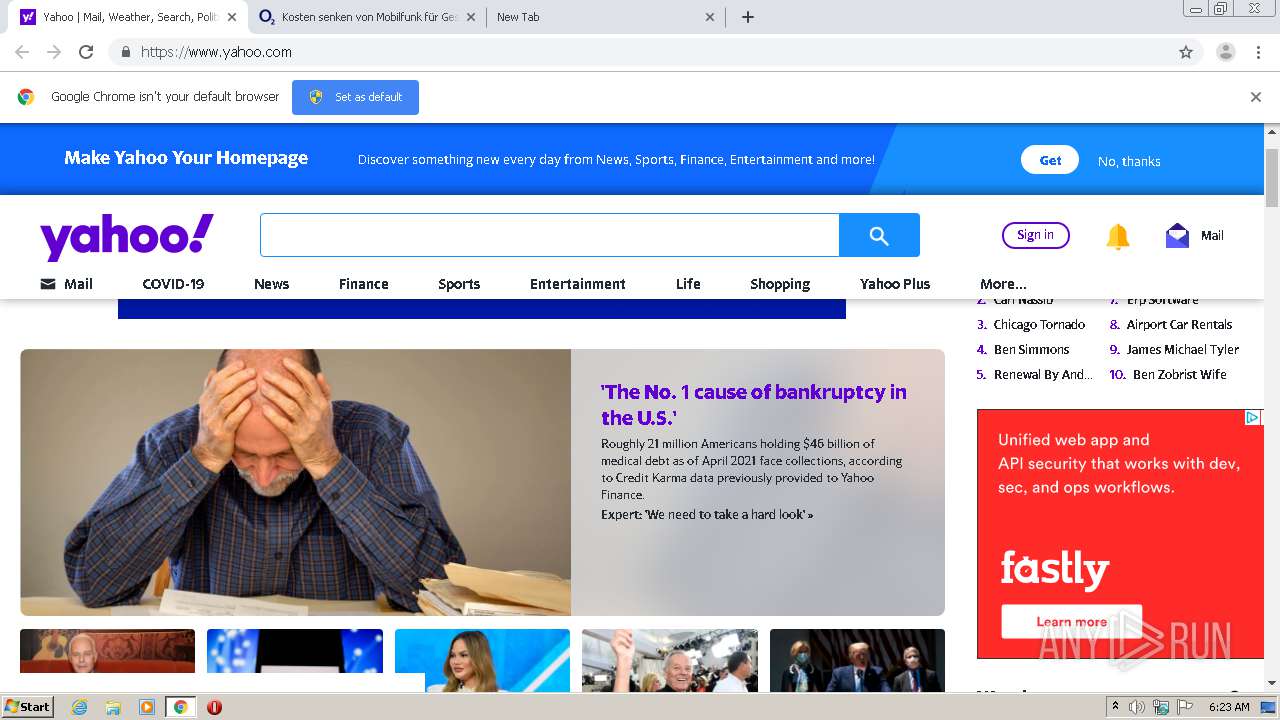Close the O2 Kosten senken tab
1280x720 pixels.
(471, 17)
